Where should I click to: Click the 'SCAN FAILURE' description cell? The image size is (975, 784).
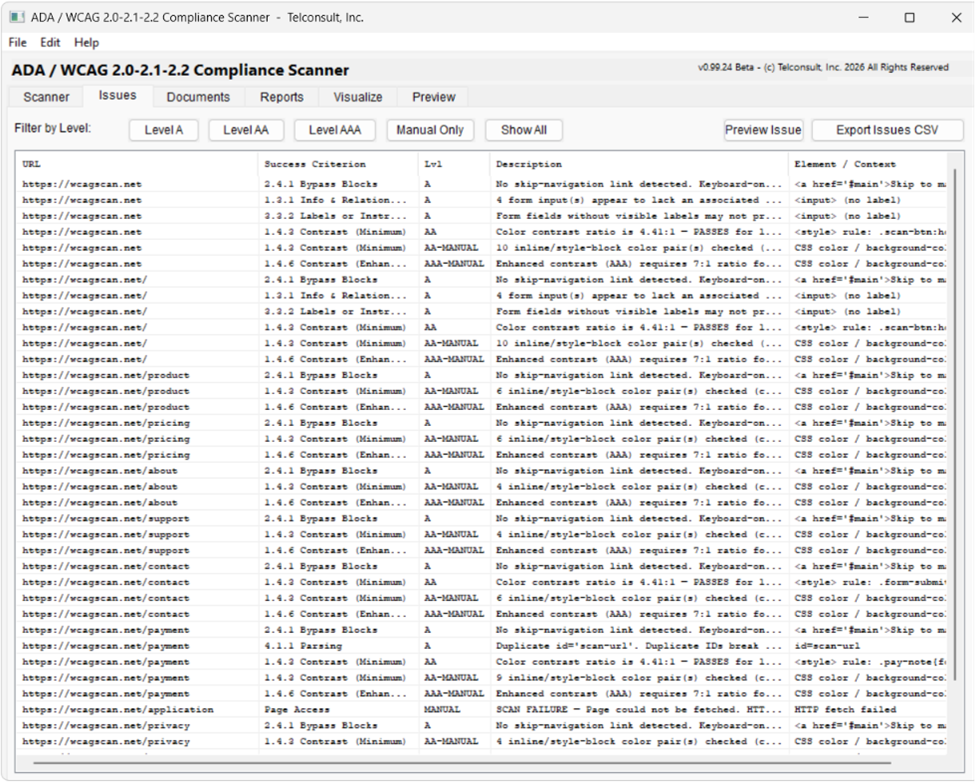pyautogui.click(x=639, y=709)
